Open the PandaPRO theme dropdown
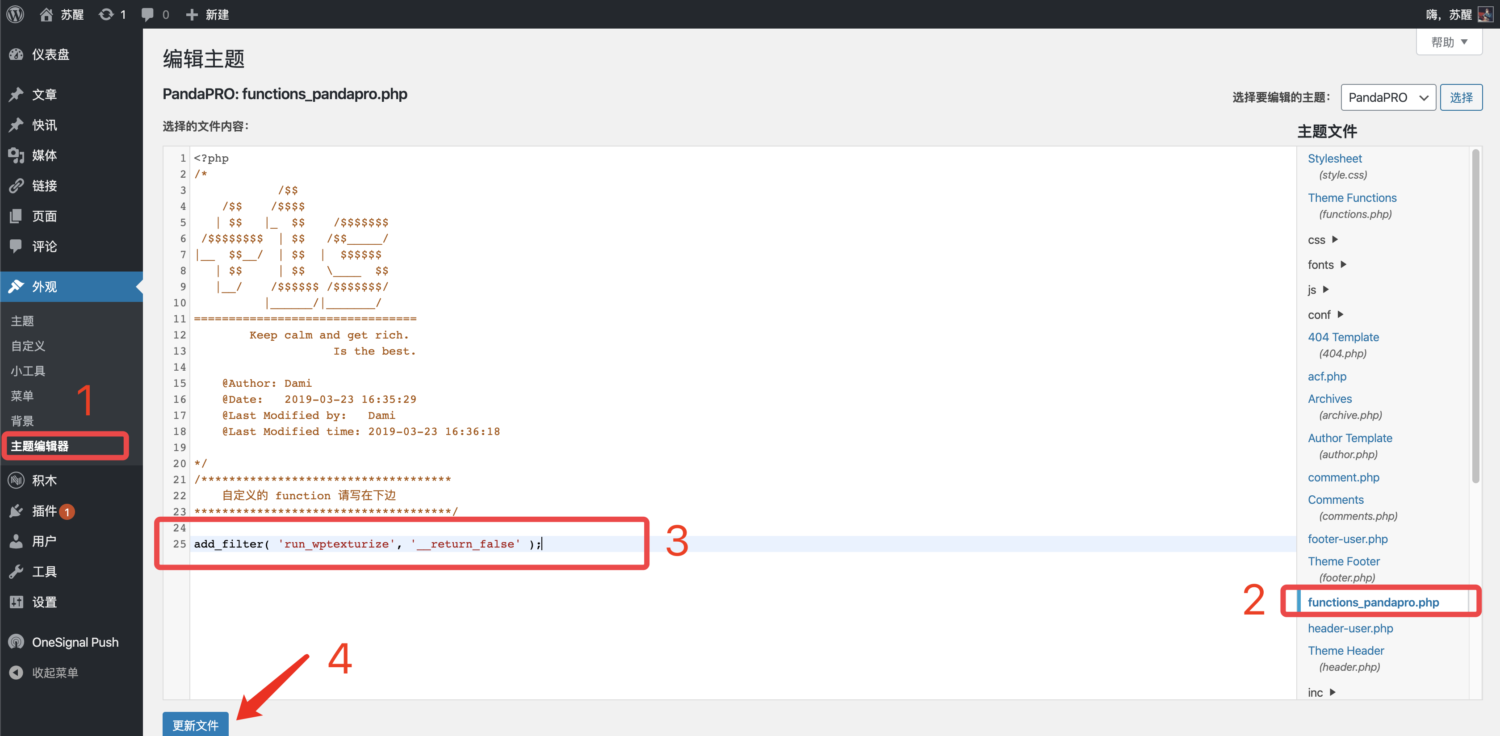This screenshot has width=1500, height=736. [x=1388, y=98]
